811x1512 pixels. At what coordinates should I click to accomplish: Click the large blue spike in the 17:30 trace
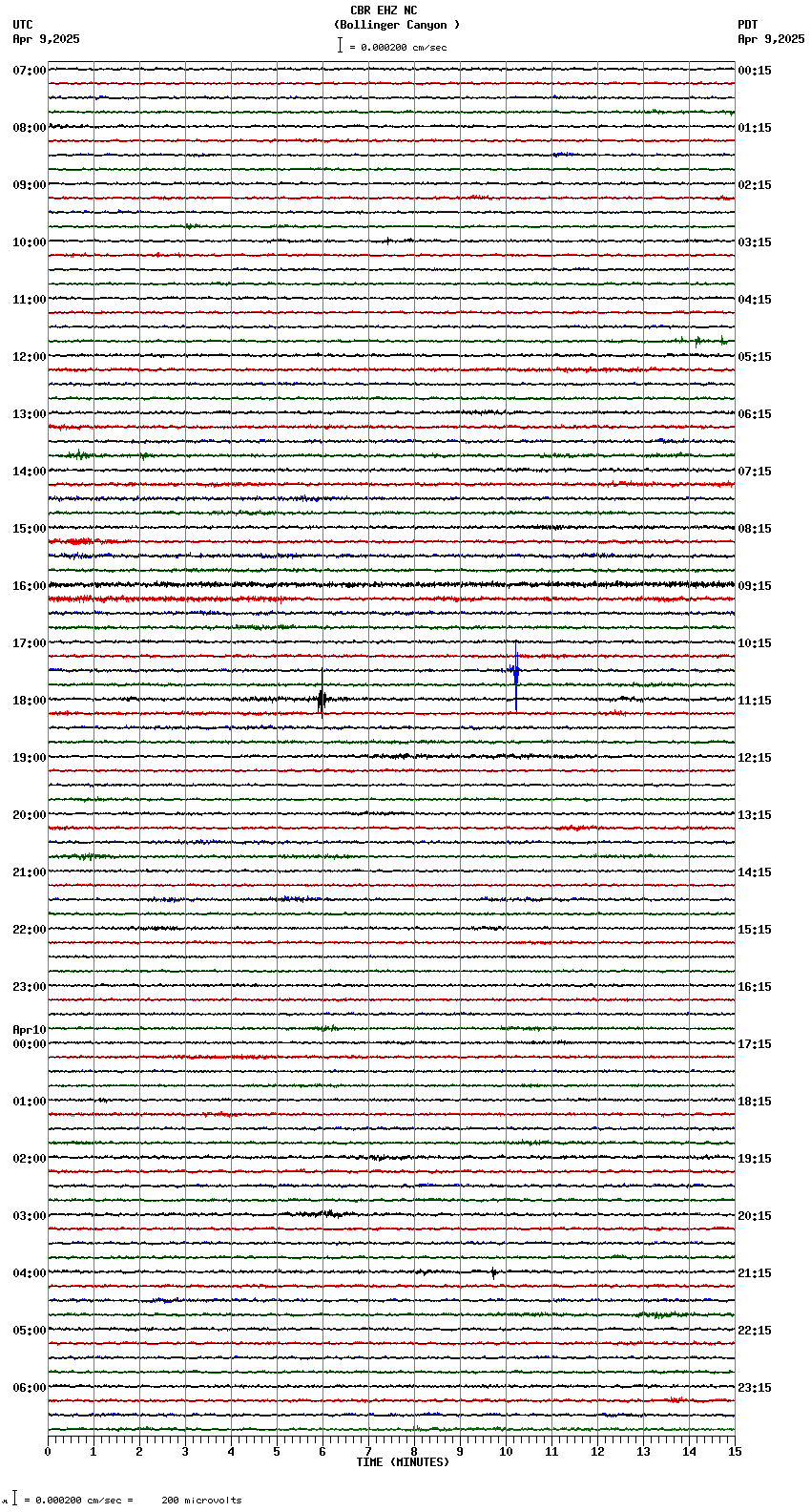coord(515,674)
